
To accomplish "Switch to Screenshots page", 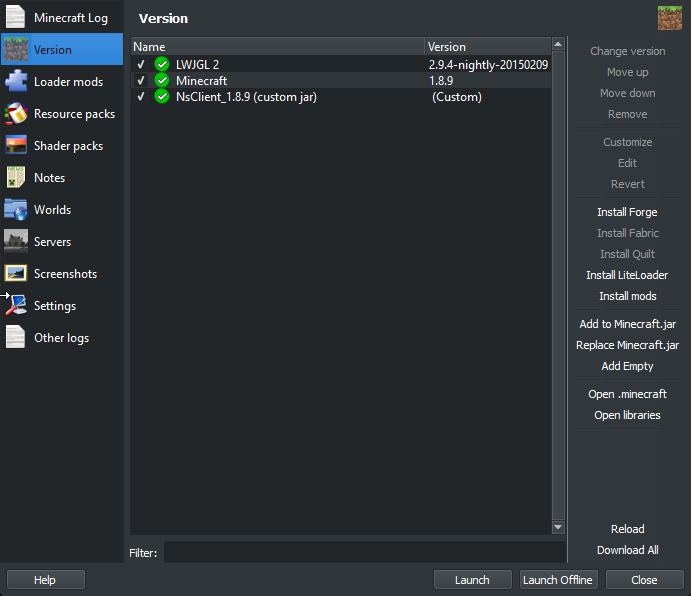I will tap(62, 274).
